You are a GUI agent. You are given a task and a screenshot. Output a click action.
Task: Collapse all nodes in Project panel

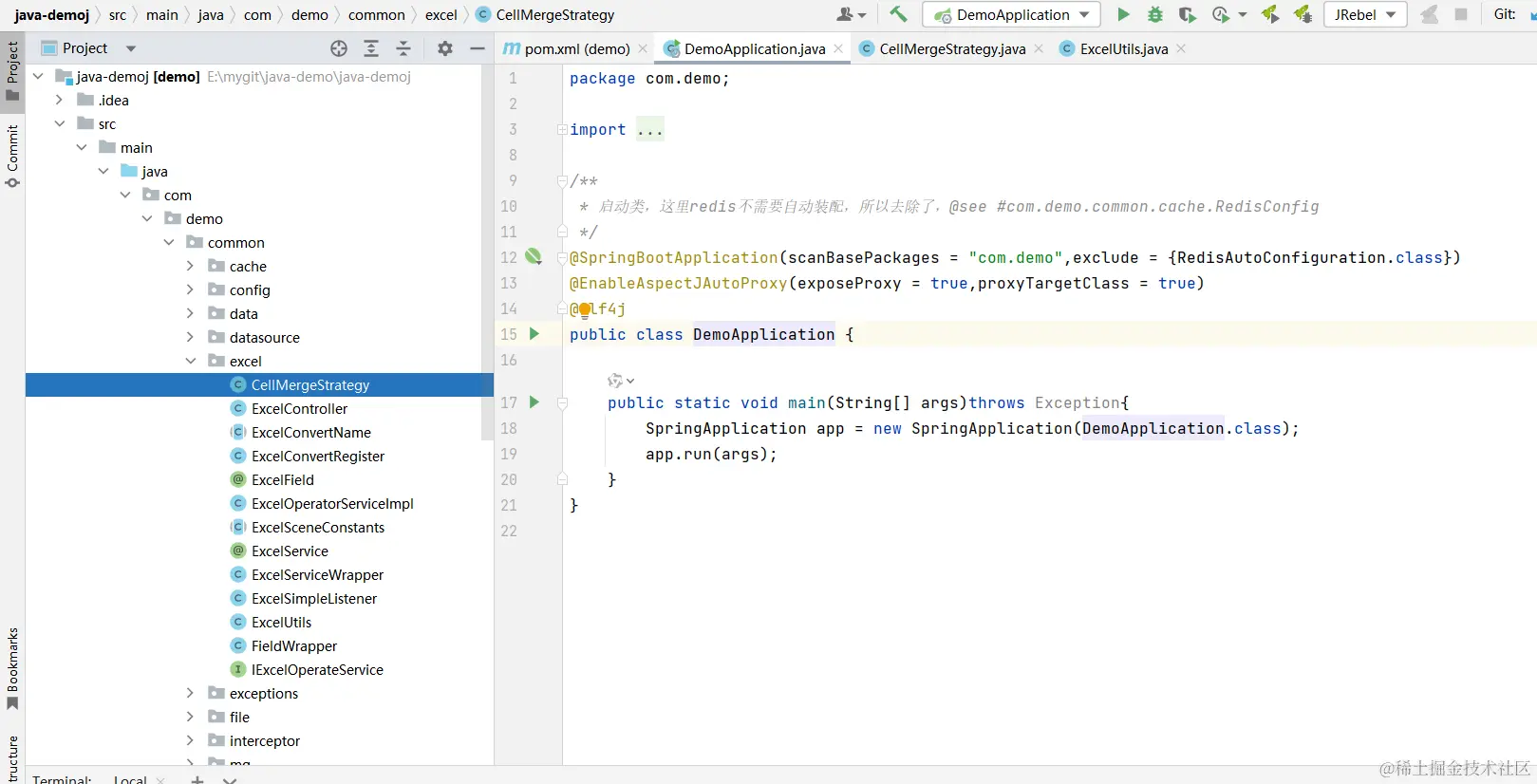pos(403,48)
